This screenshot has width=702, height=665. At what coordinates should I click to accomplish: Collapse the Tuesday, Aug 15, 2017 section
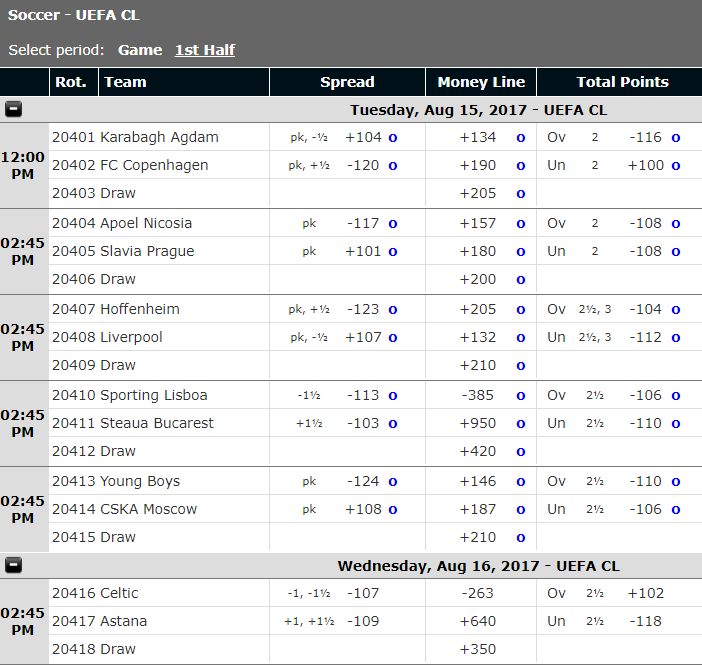13,110
